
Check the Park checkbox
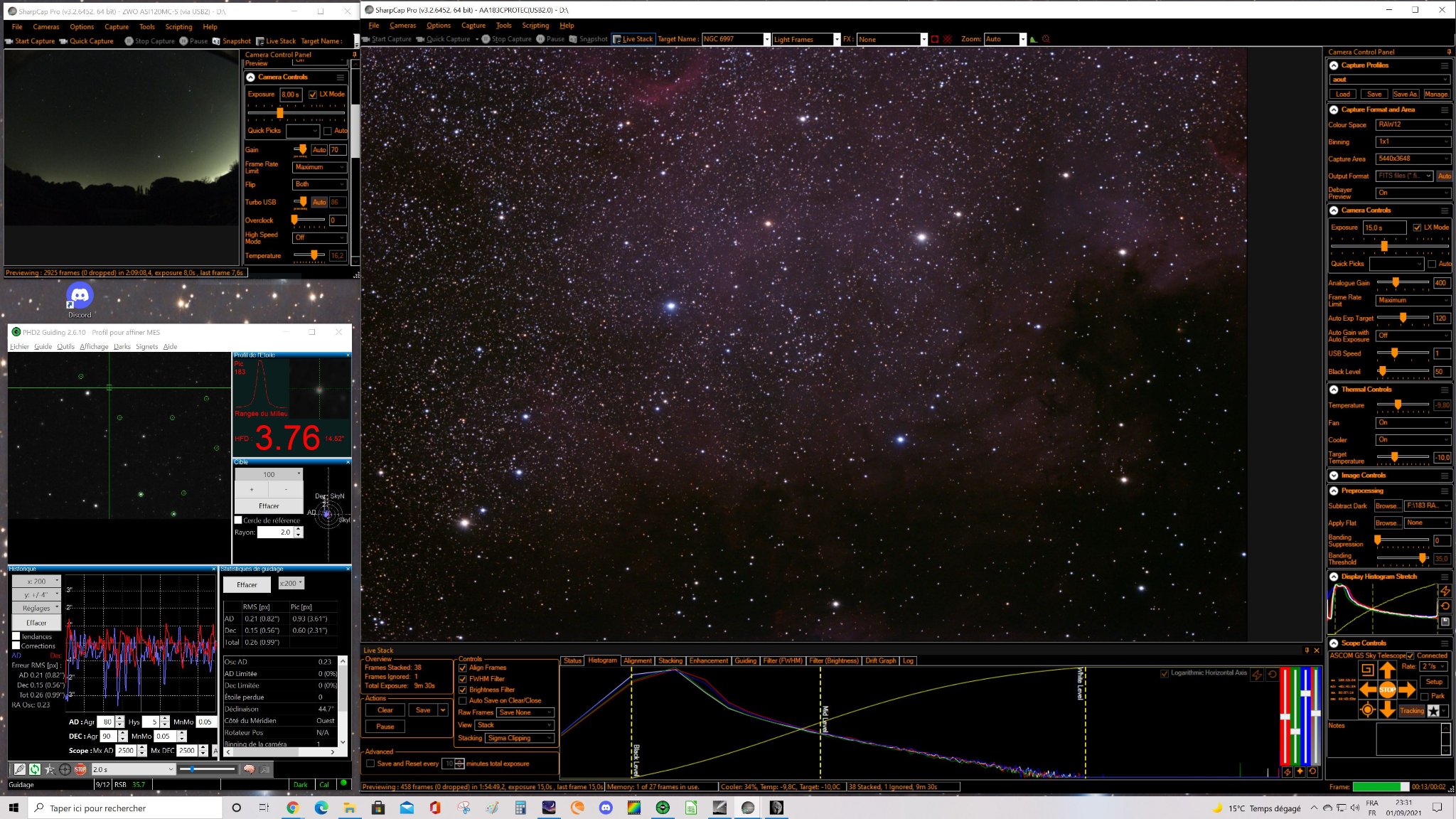pyautogui.click(x=1425, y=697)
